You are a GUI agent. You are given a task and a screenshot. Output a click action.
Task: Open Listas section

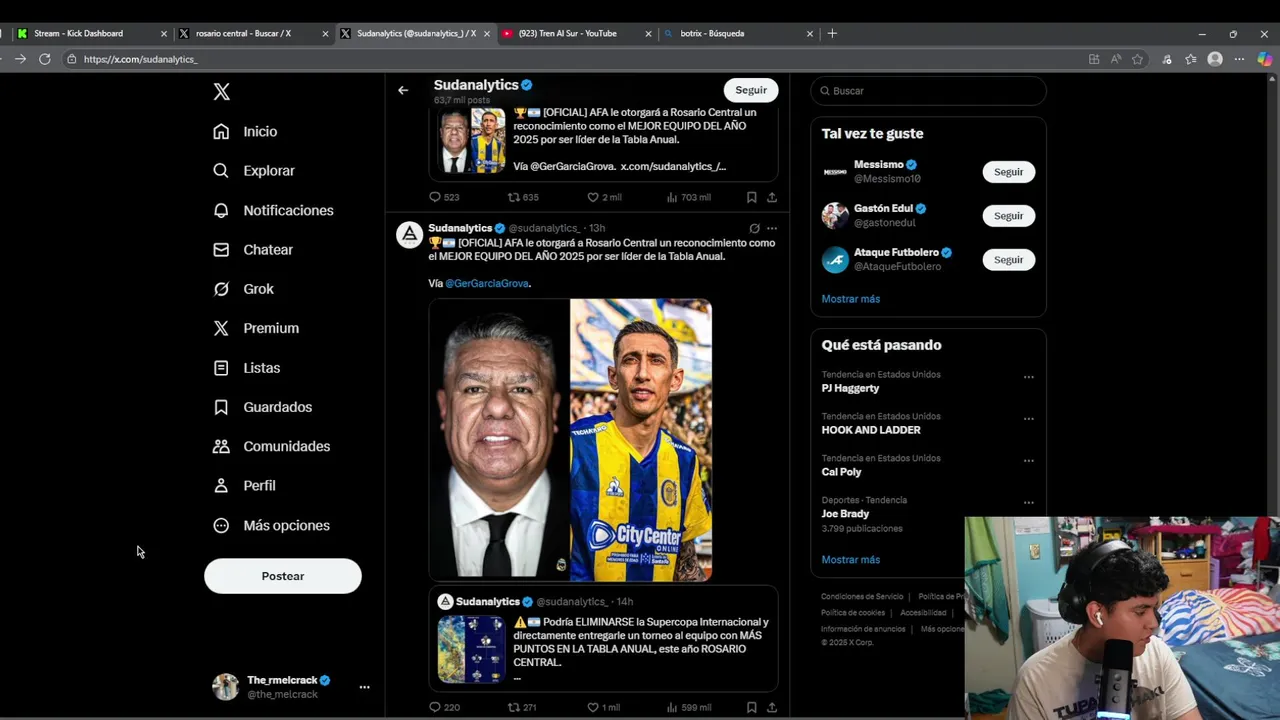[x=246, y=368]
